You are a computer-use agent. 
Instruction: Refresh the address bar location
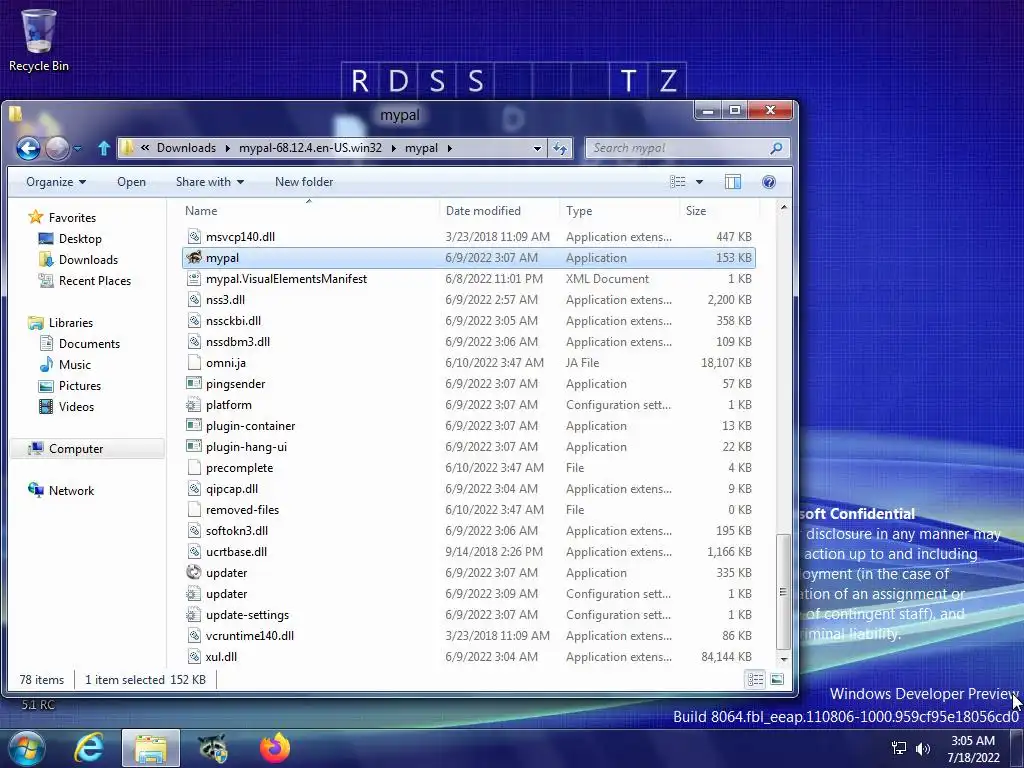click(560, 148)
